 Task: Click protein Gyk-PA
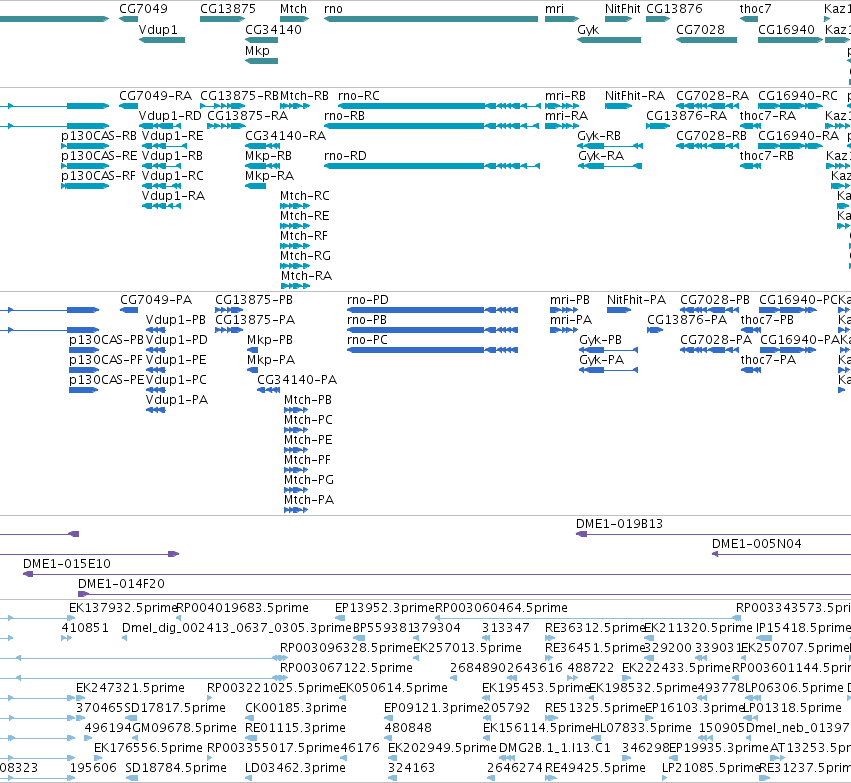[601, 360]
